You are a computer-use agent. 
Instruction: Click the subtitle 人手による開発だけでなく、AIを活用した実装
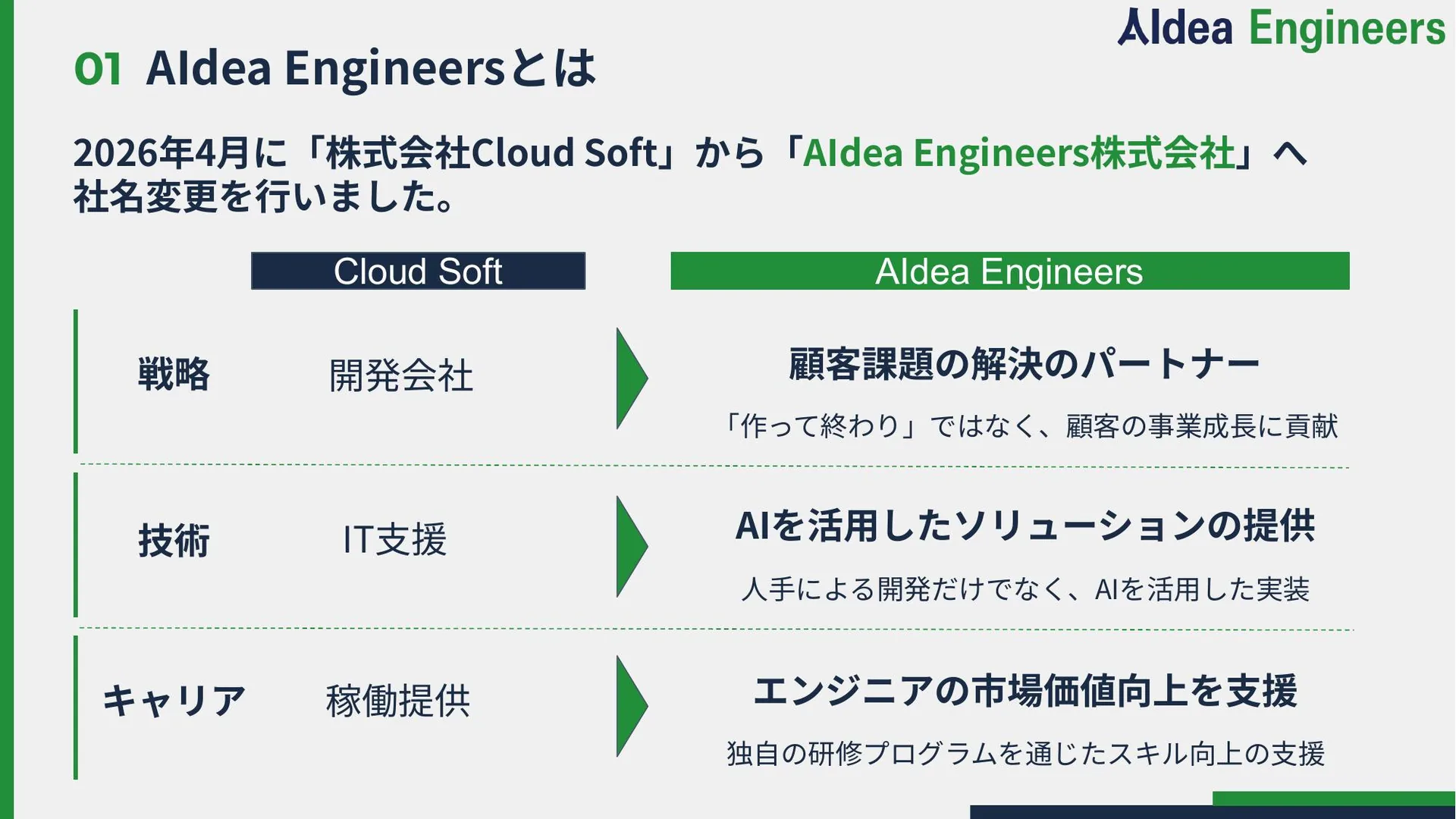pyautogui.click(x=1025, y=589)
